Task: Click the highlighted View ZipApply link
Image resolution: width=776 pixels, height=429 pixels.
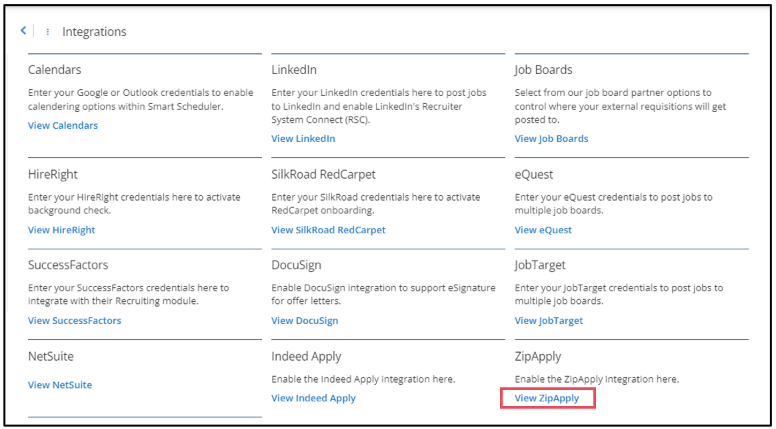Action: point(546,398)
